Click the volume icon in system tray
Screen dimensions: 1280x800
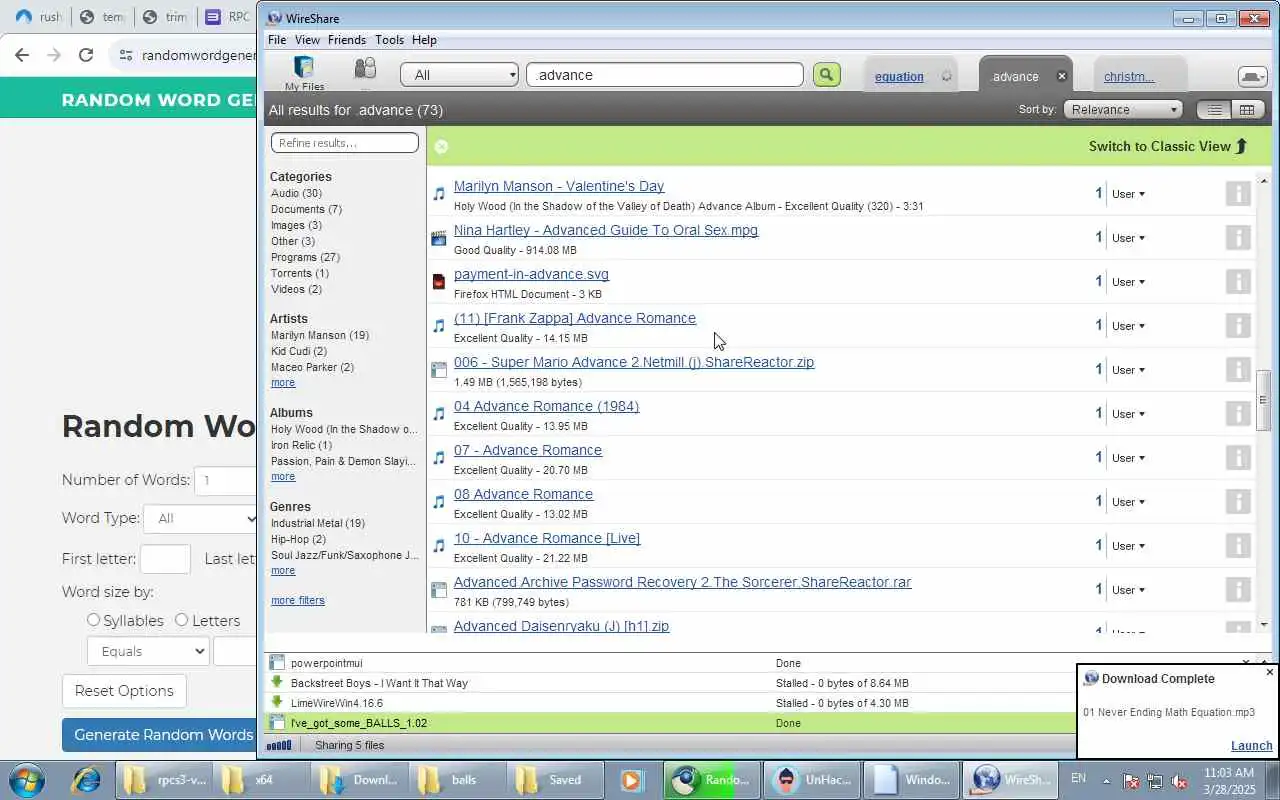pos(1179,781)
